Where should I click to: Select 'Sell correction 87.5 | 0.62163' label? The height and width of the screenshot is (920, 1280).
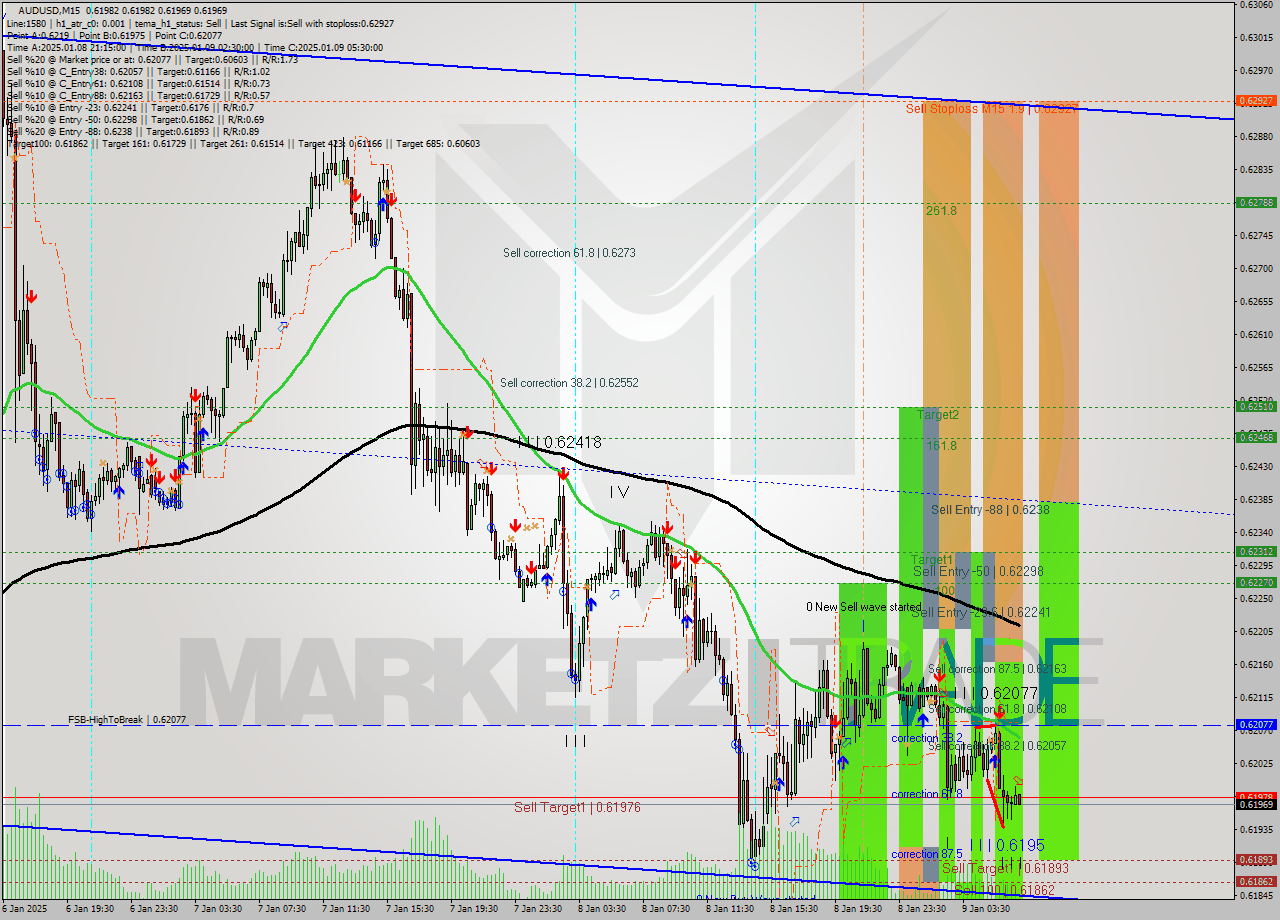(x=997, y=669)
